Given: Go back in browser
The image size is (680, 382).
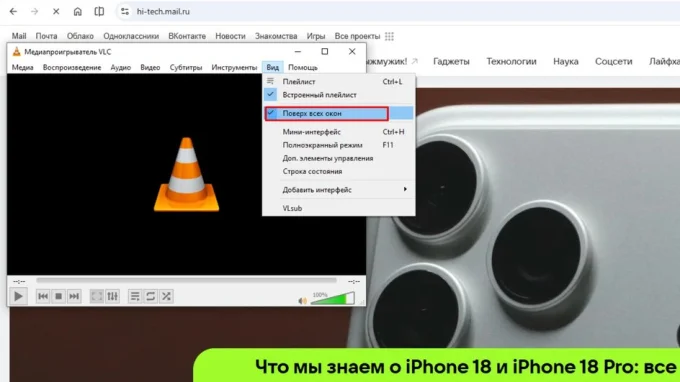Looking at the screenshot, I should click(x=13, y=12).
